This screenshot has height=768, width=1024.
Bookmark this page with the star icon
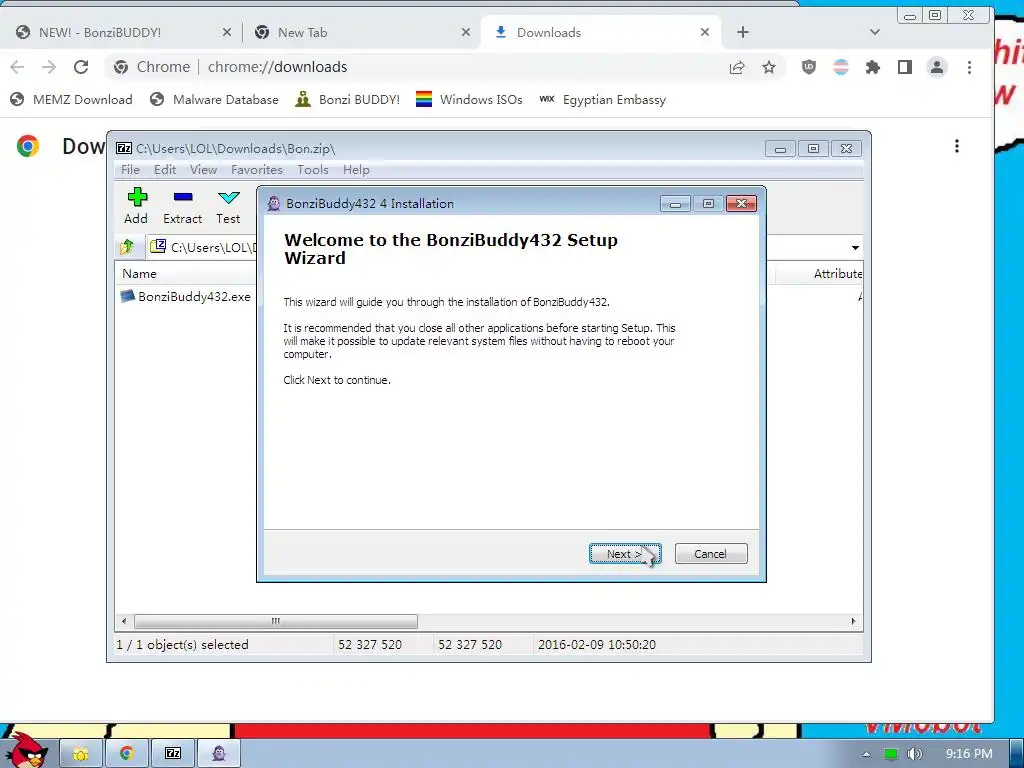pos(769,67)
